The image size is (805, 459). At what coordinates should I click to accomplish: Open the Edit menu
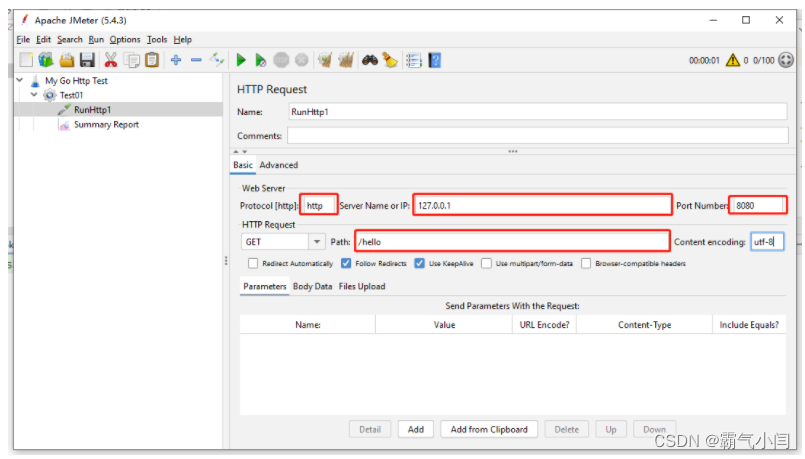click(x=43, y=40)
